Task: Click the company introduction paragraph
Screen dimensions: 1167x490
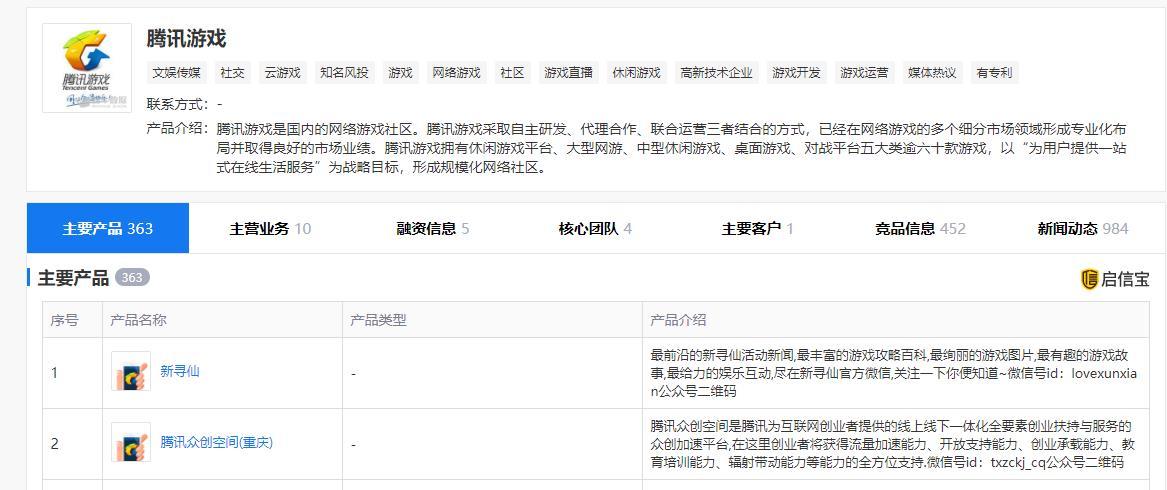Action: (672, 148)
